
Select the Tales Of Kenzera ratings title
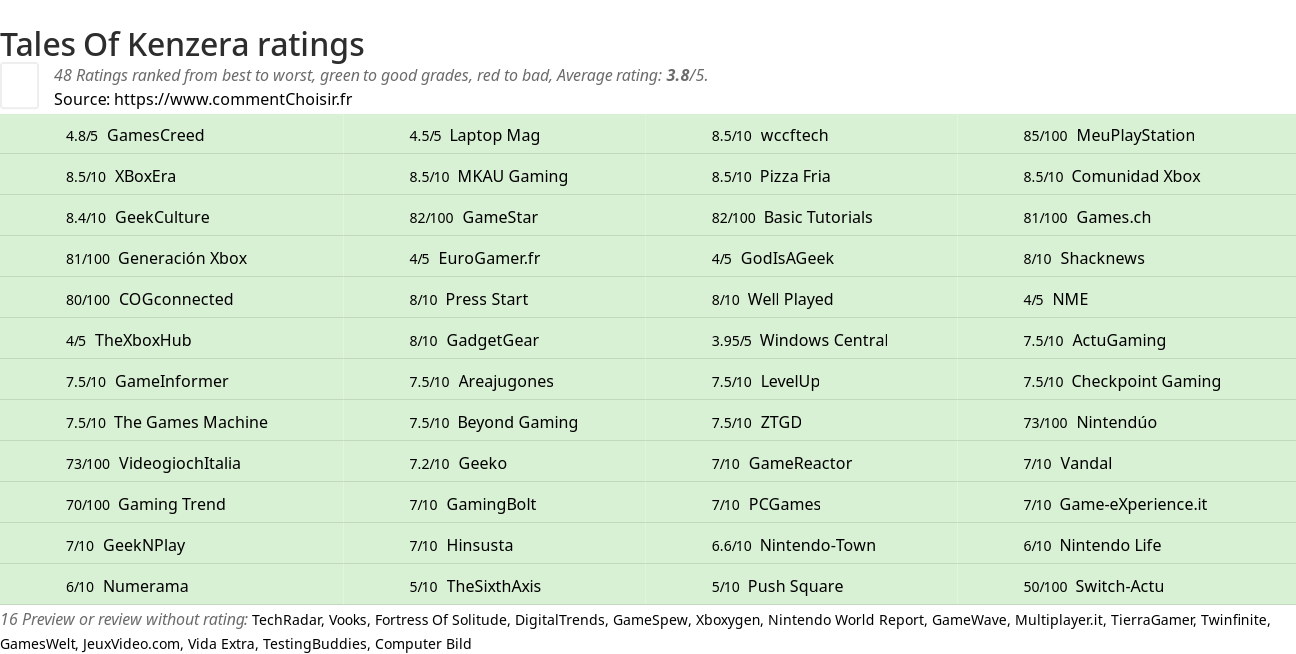pyautogui.click(x=182, y=44)
